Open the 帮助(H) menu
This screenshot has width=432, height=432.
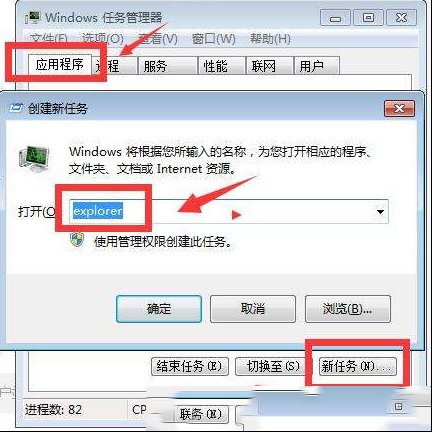270,39
